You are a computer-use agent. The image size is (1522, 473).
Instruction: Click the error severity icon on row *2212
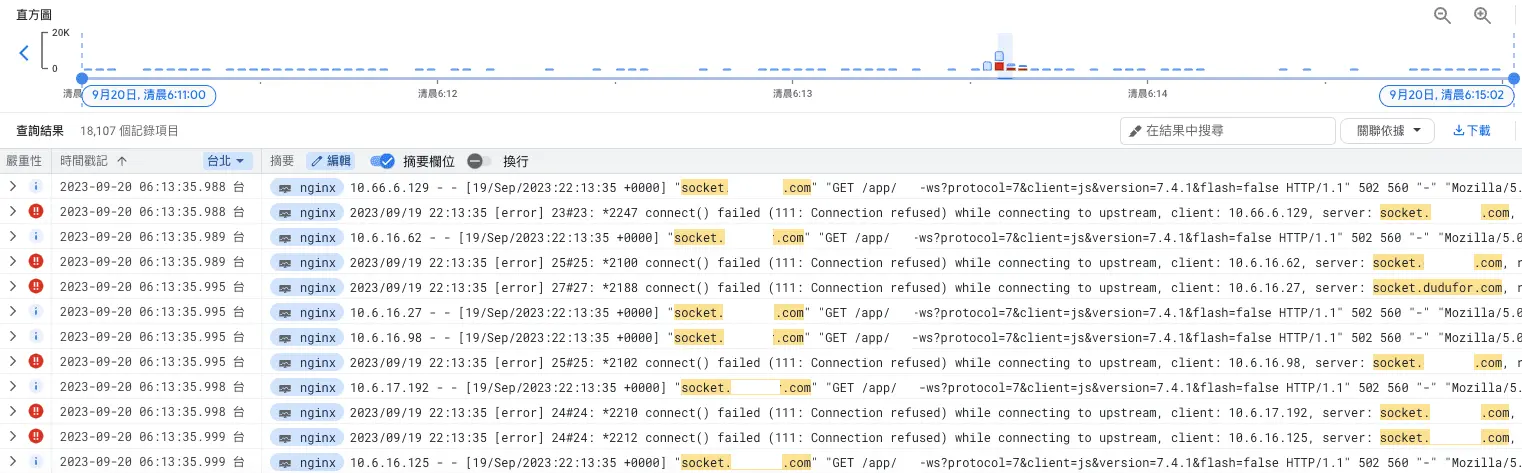[x=36, y=437]
